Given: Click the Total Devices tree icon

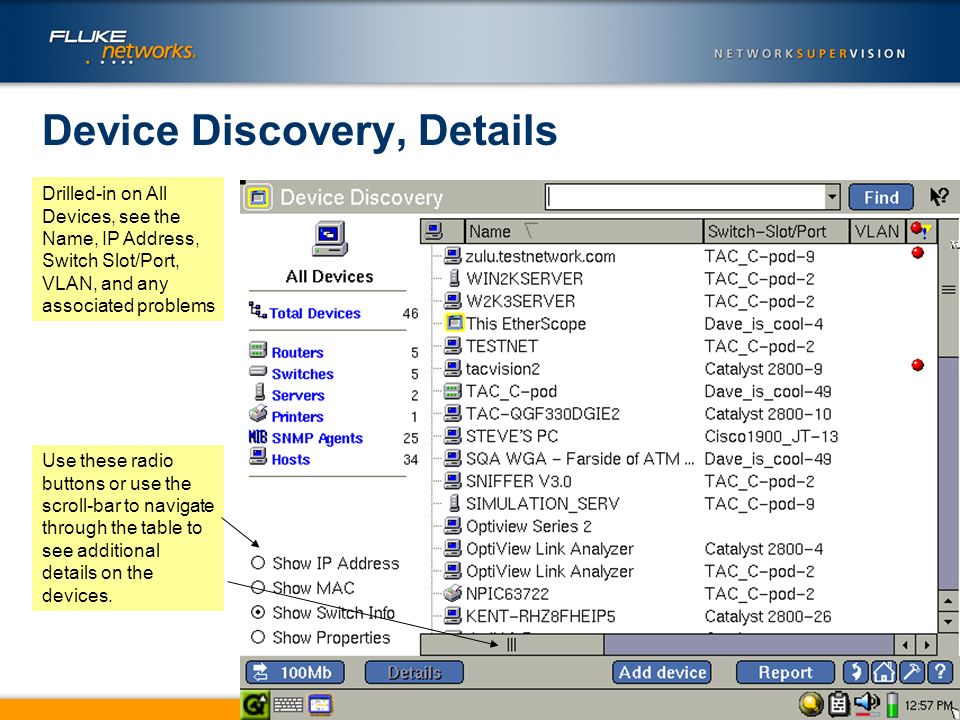Looking at the screenshot, I should (257, 310).
